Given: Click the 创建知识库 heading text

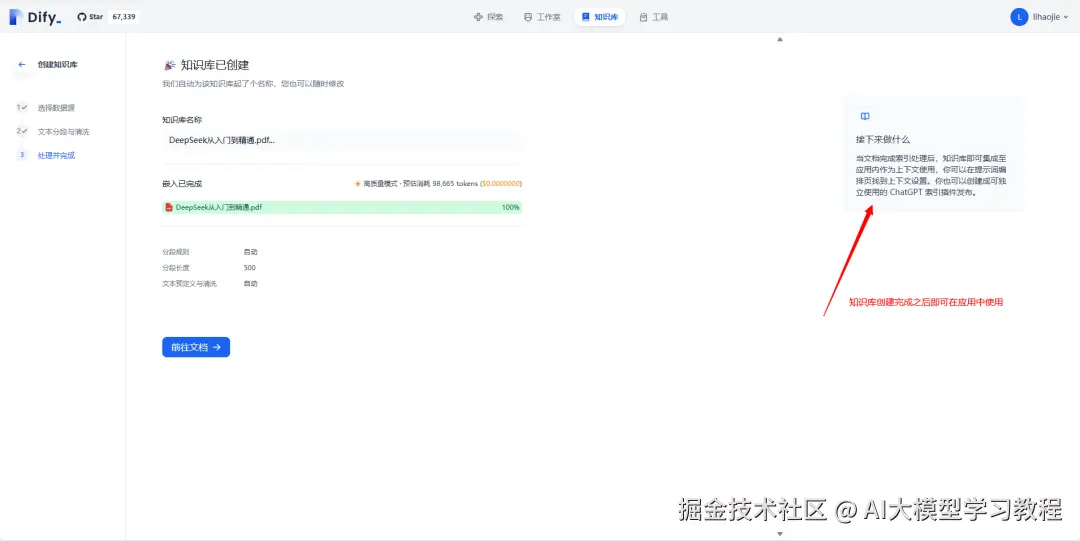Looking at the screenshot, I should (58, 65).
